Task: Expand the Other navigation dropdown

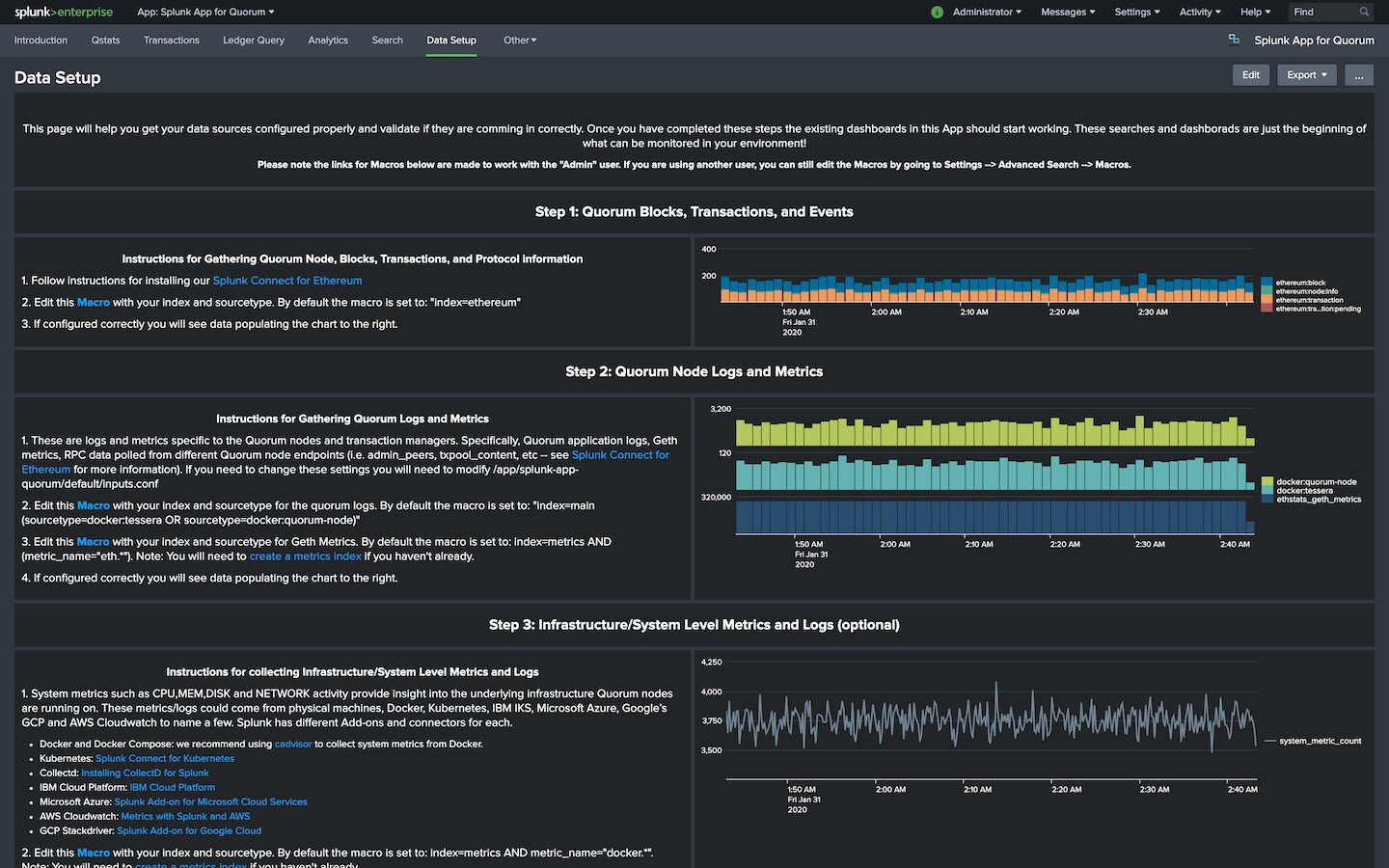Action: [520, 41]
